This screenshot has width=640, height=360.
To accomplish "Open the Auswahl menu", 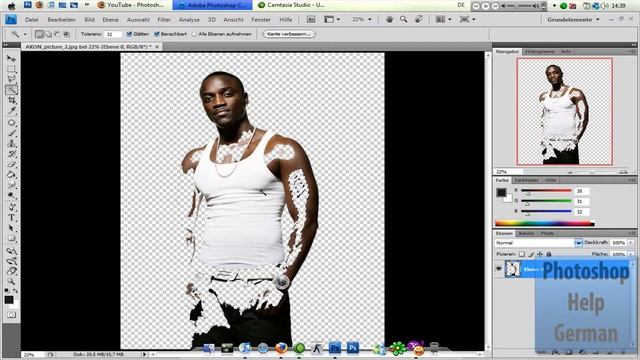I will coord(138,20).
